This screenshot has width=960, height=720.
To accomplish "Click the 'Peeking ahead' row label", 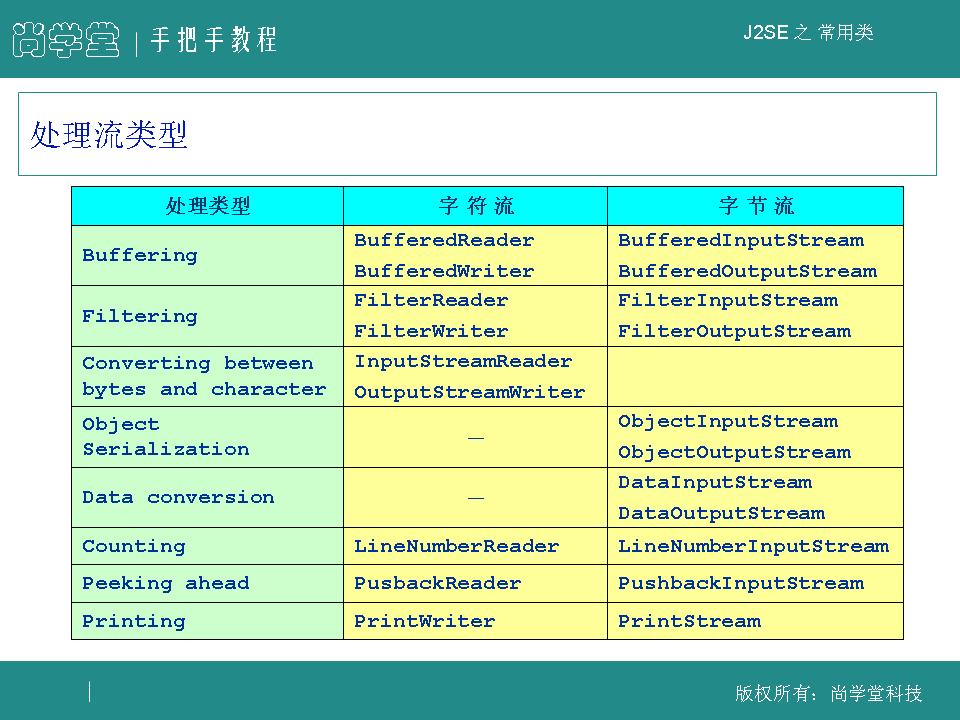I will [x=166, y=583].
